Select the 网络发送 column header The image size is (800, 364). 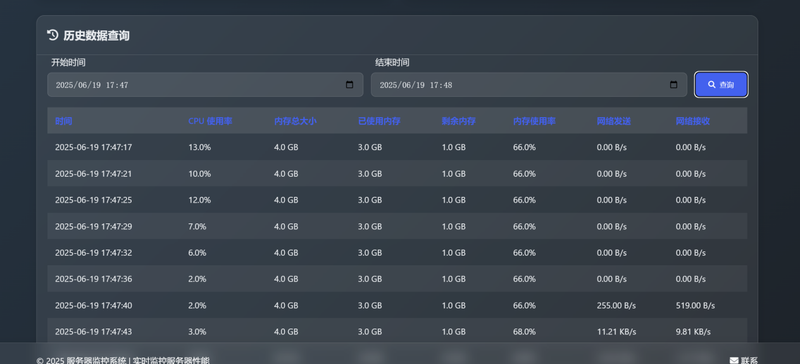[x=614, y=121]
